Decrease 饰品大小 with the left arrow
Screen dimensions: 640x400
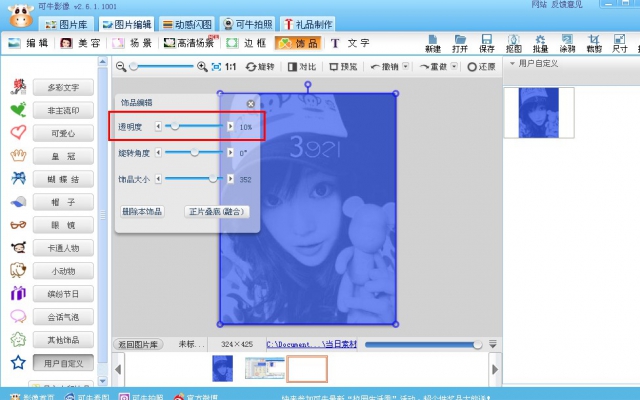point(158,179)
